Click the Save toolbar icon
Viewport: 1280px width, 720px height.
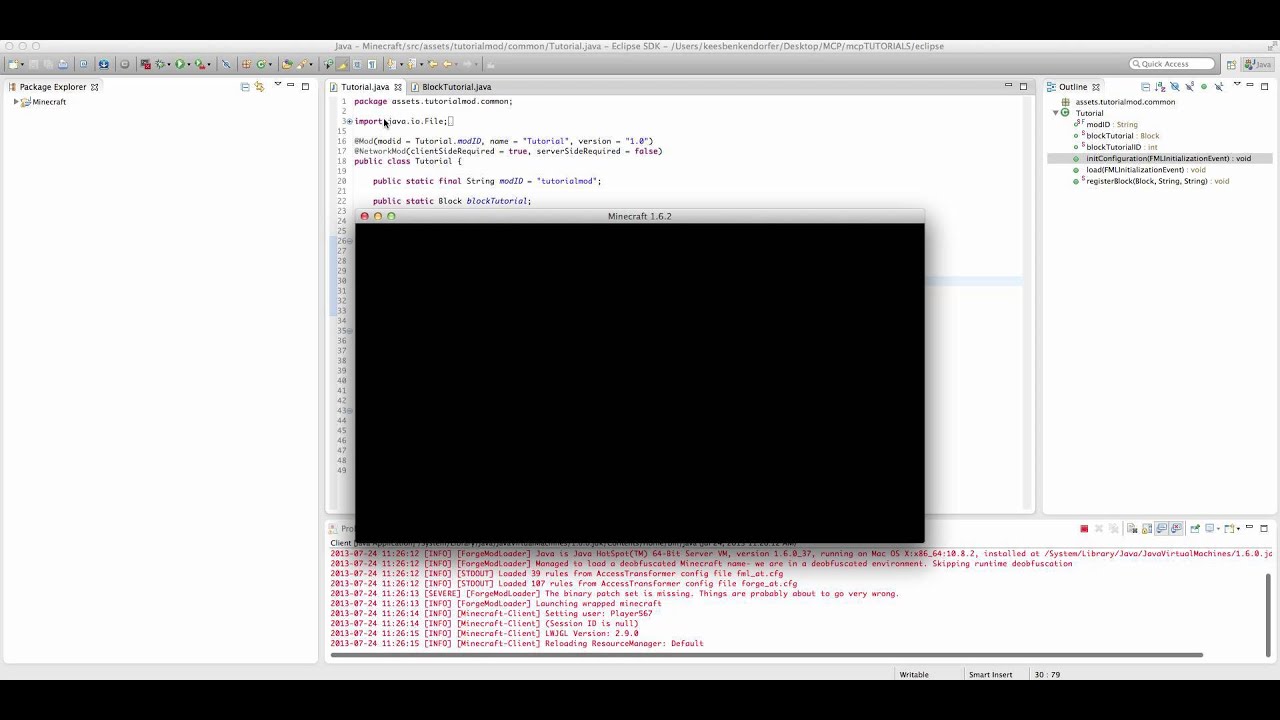[34, 64]
